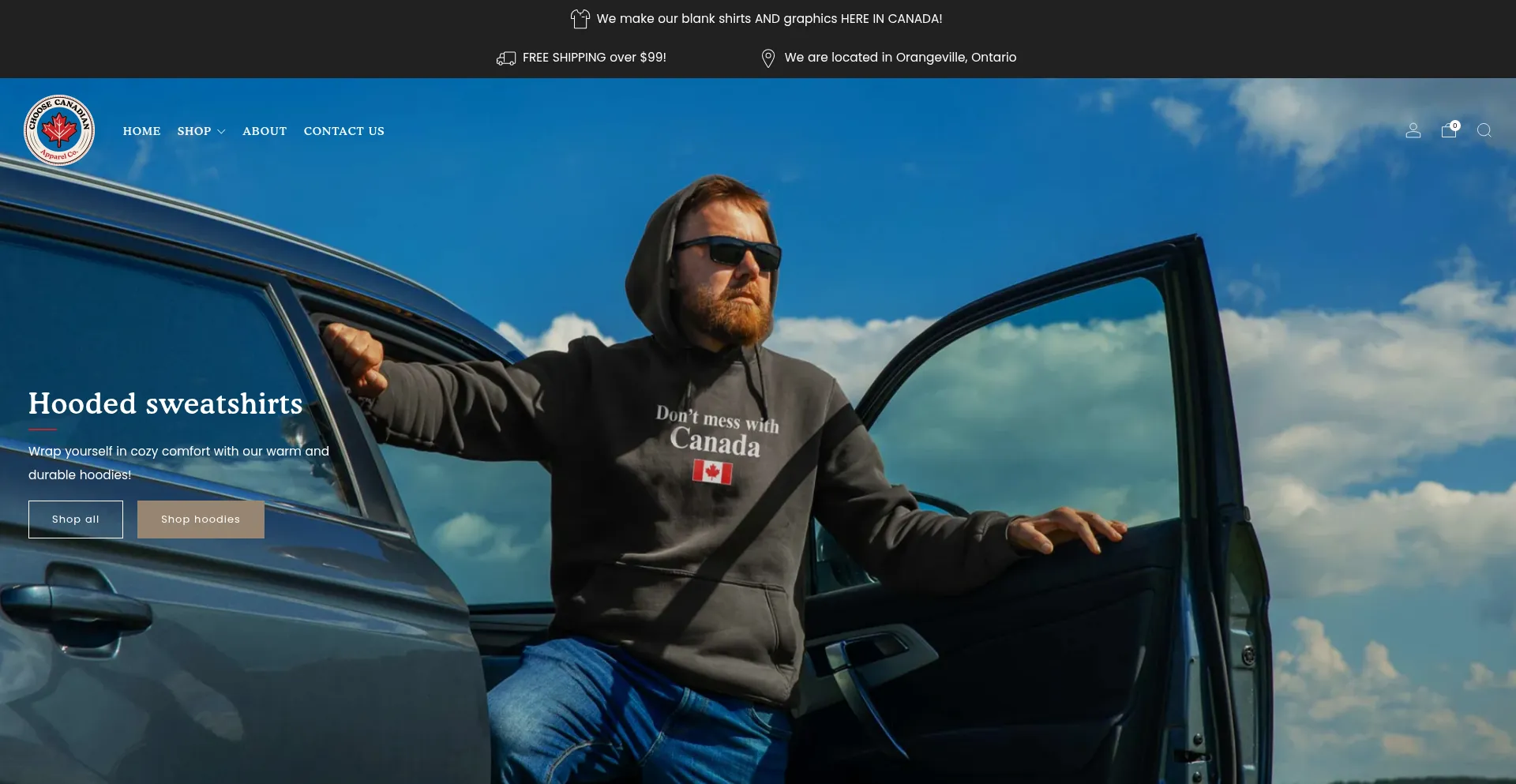Click the FREE SHIPPING over $99 text

pyautogui.click(x=595, y=58)
